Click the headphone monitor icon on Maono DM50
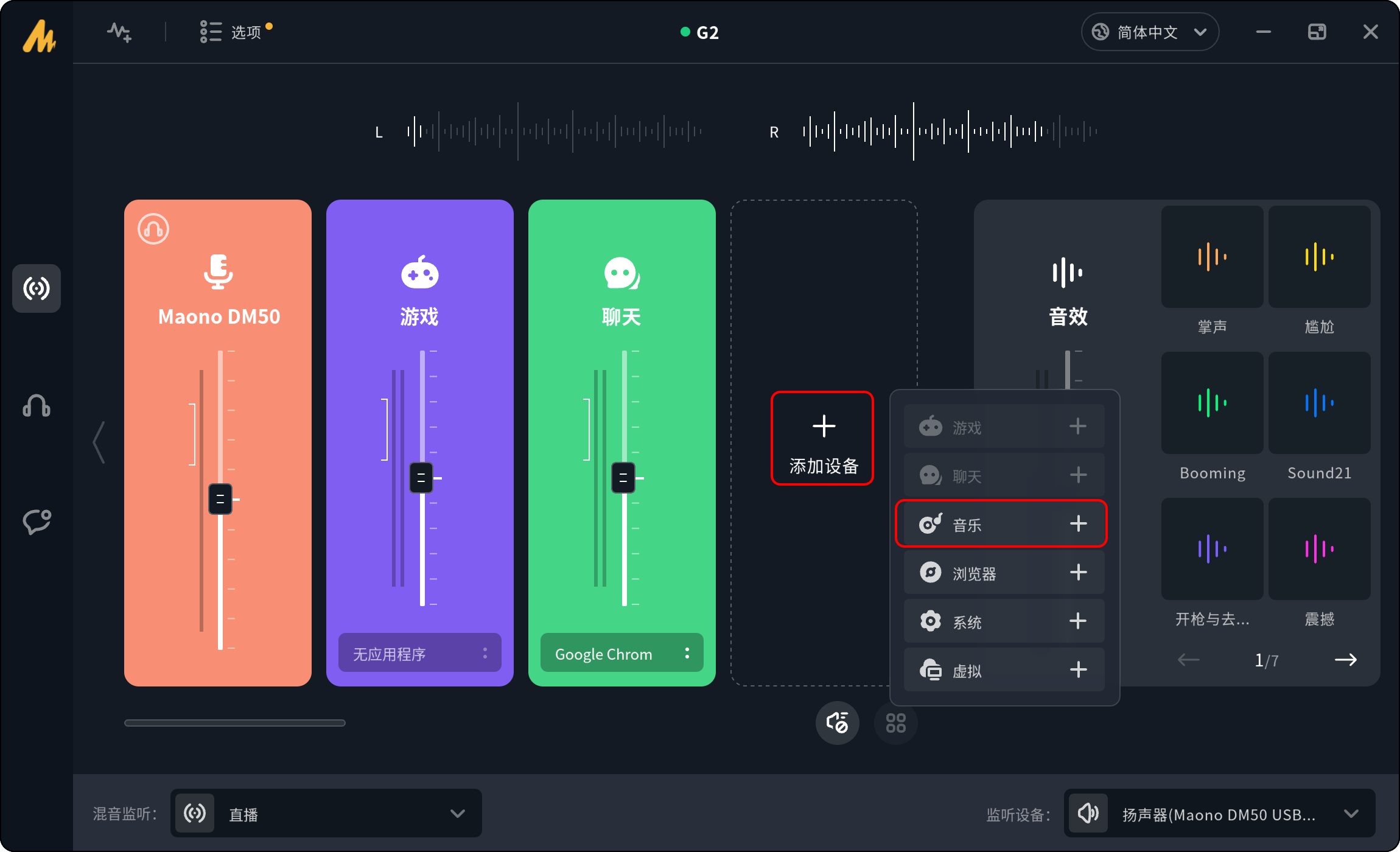 [153, 229]
